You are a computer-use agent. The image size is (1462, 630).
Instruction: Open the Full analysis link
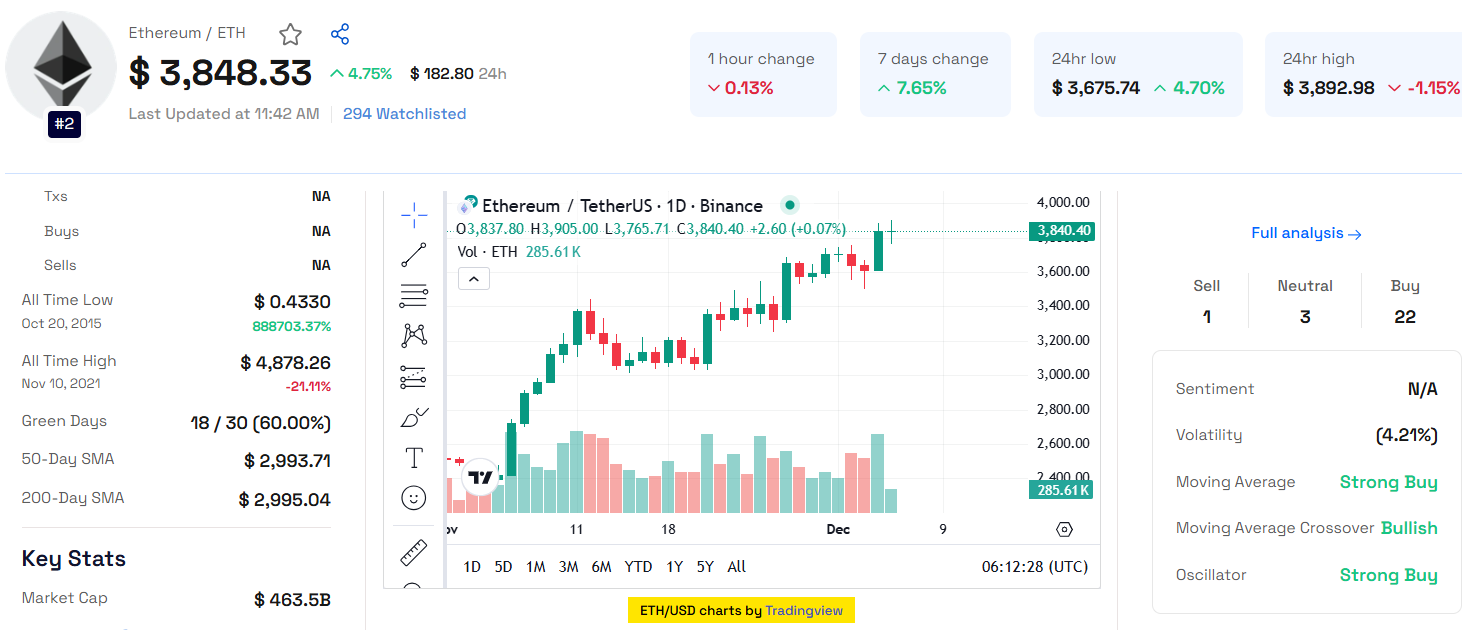[1306, 233]
